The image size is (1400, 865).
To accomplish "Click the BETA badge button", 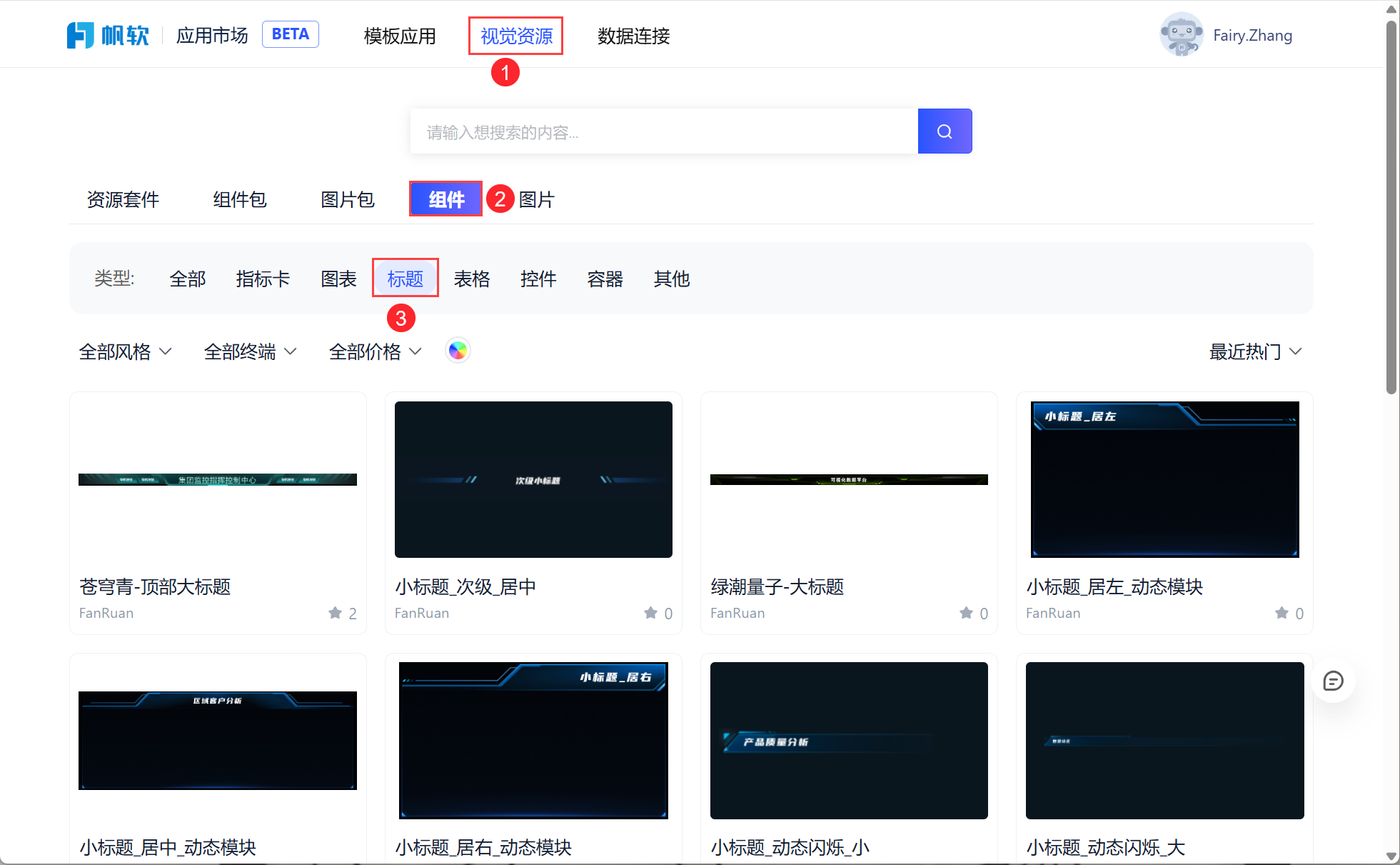I will pyautogui.click(x=290, y=34).
